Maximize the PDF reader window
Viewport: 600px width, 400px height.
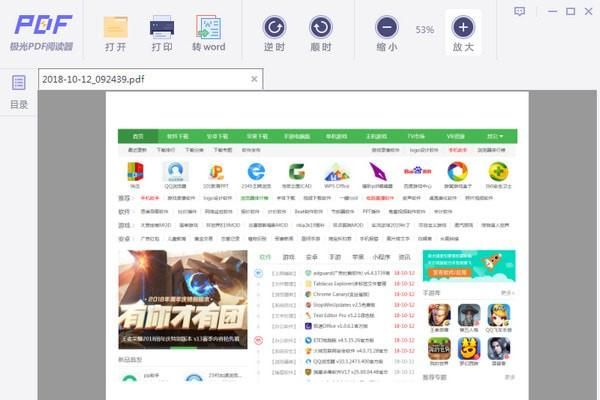[570, 11]
